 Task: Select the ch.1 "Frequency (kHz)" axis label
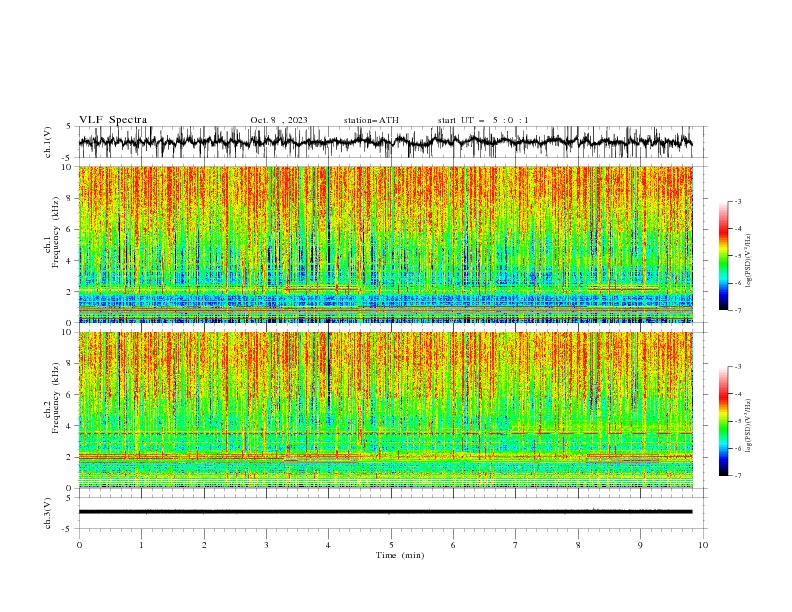point(56,232)
